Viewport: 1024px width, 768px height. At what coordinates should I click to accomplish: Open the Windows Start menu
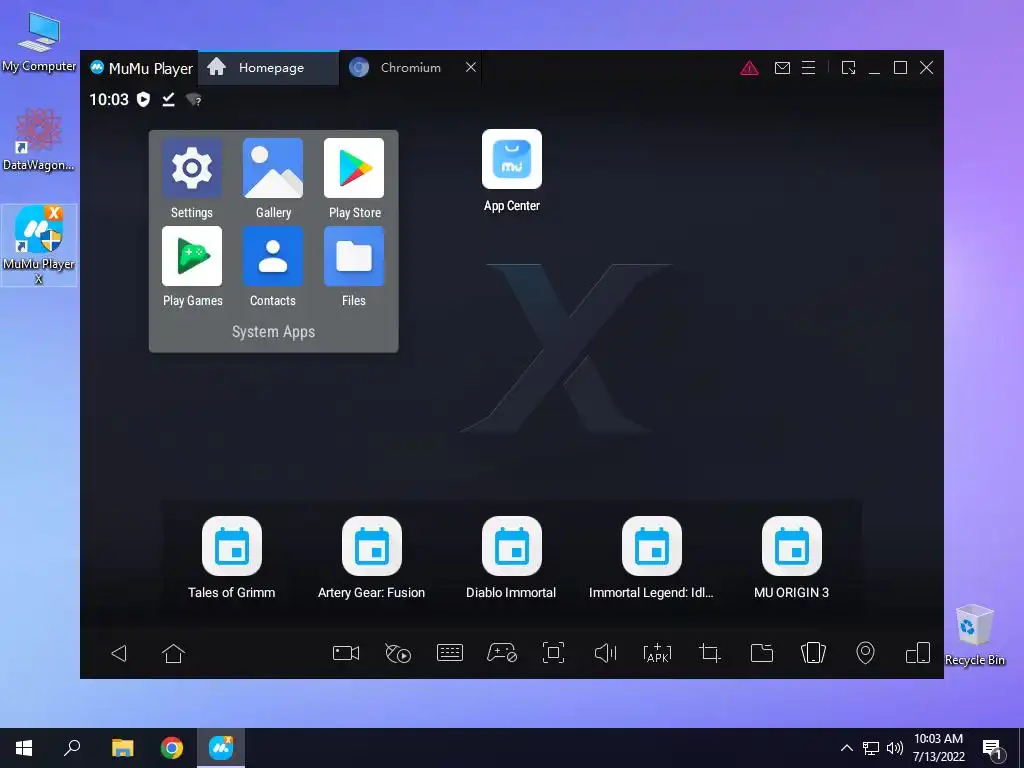pyautogui.click(x=24, y=748)
